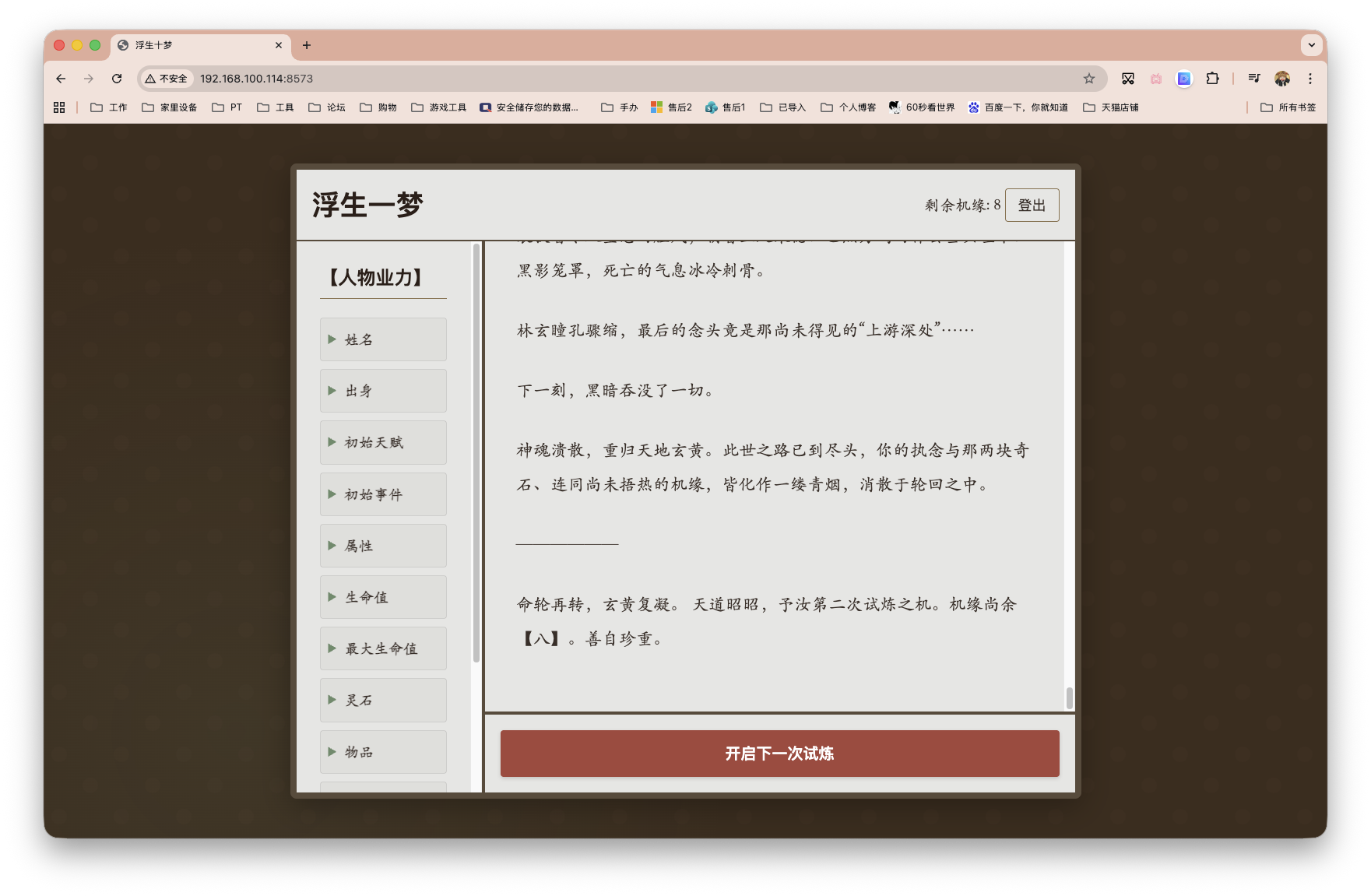This screenshot has height=896, width=1371.
Task: Open the pink TV extension icon
Action: [1155, 79]
